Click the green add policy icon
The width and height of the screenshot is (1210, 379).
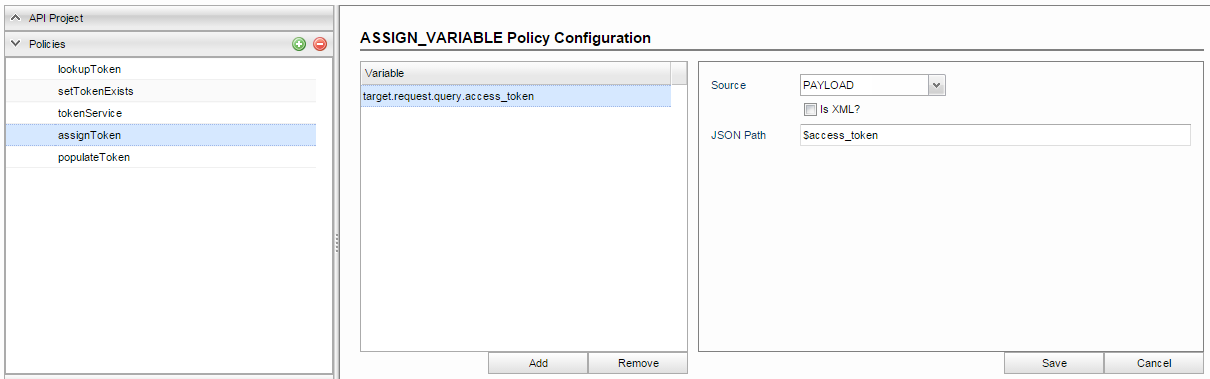(x=299, y=44)
